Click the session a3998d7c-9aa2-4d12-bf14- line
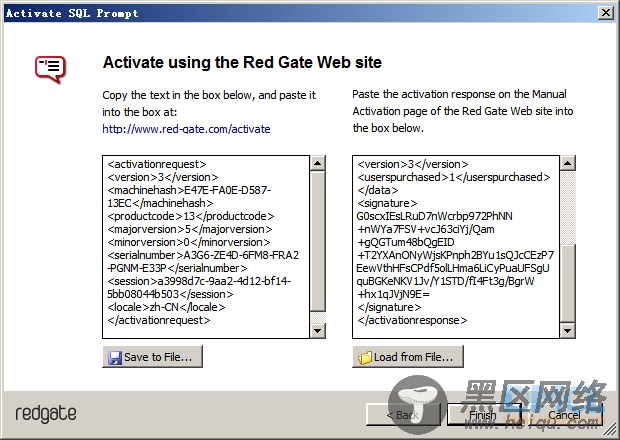This screenshot has width=620, height=440. 199,281
